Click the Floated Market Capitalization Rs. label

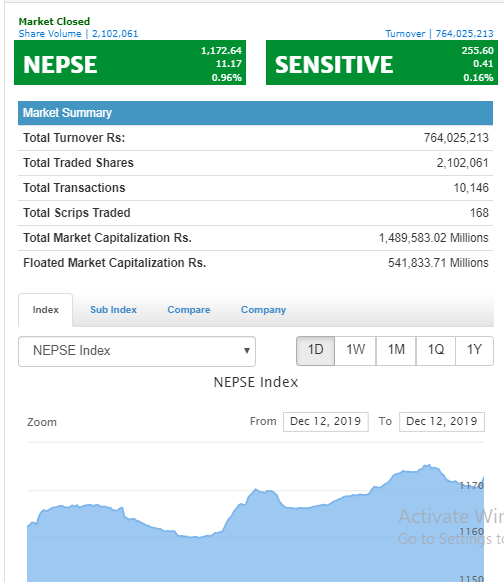pyautogui.click(x=114, y=263)
